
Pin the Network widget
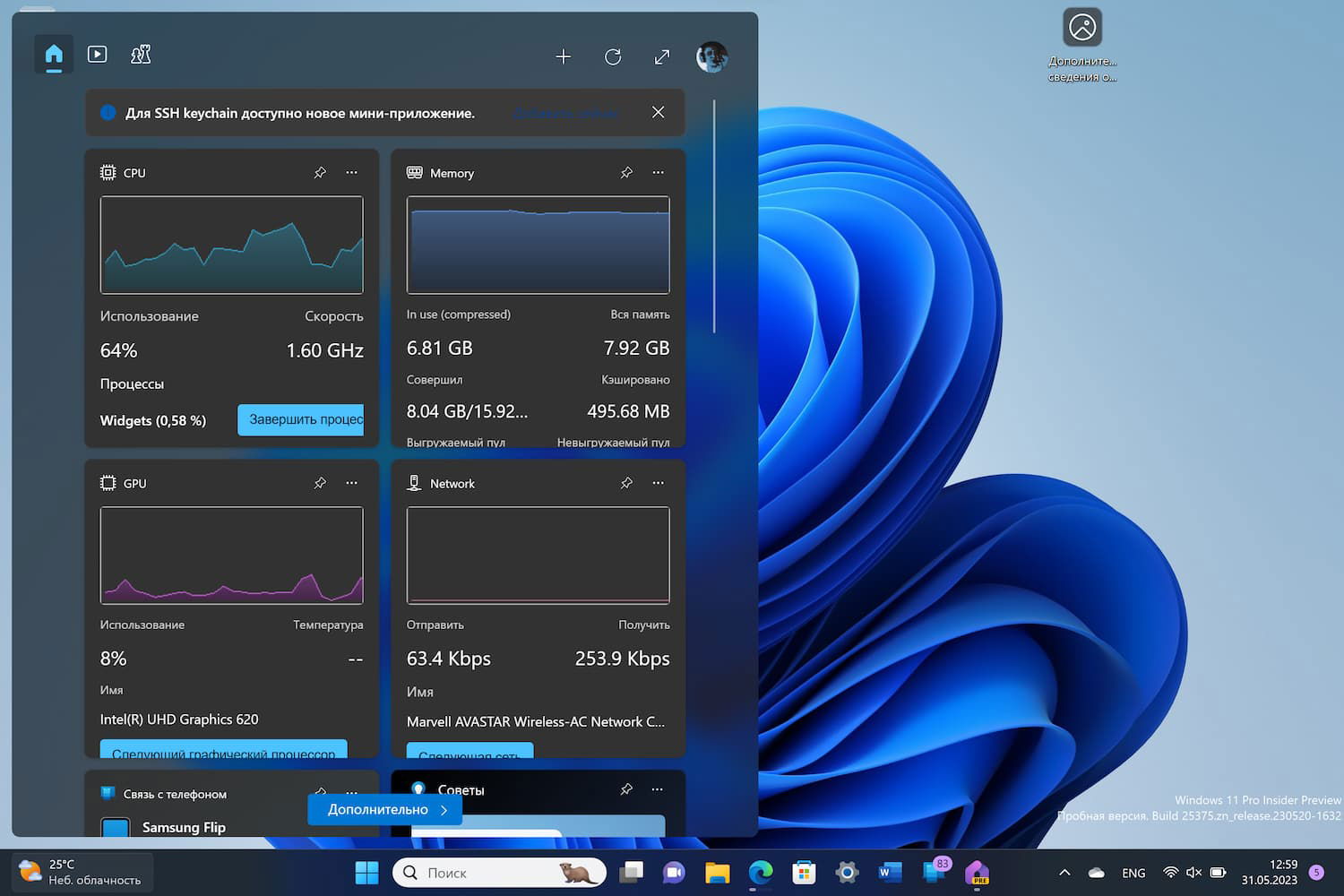(x=626, y=483)
